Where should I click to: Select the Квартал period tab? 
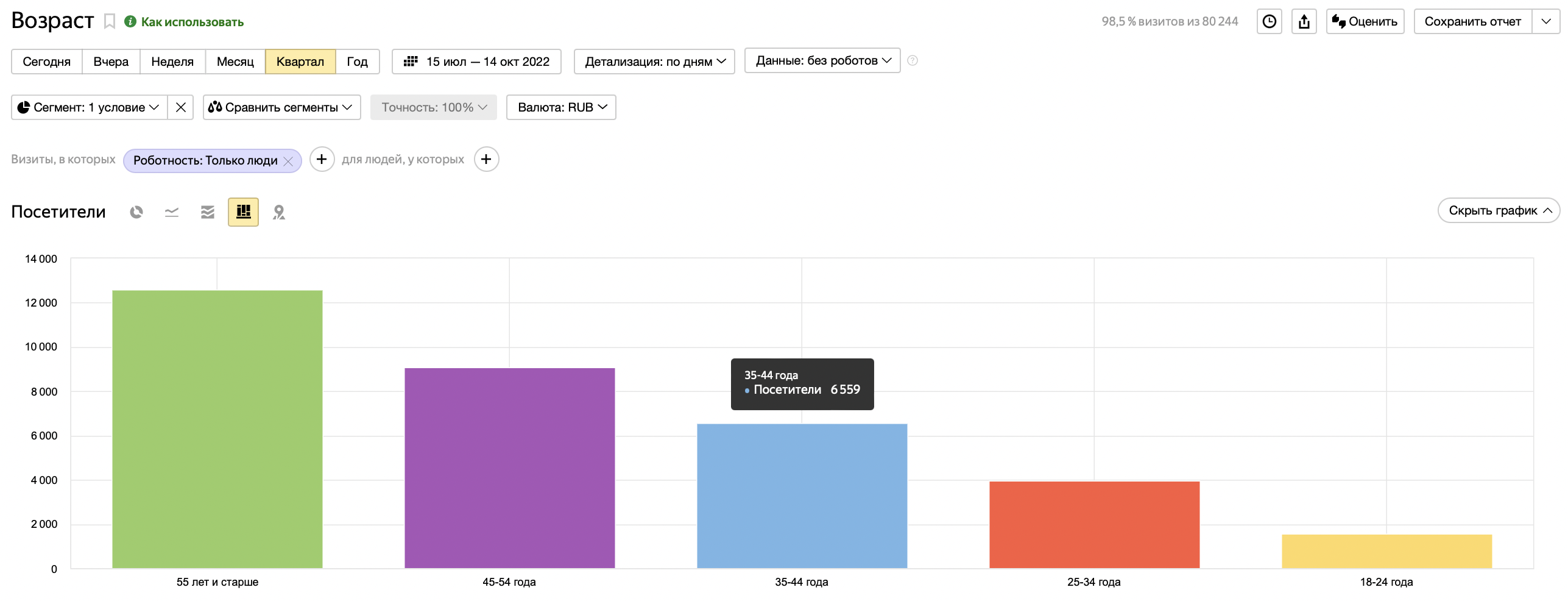tap(300, 62)
